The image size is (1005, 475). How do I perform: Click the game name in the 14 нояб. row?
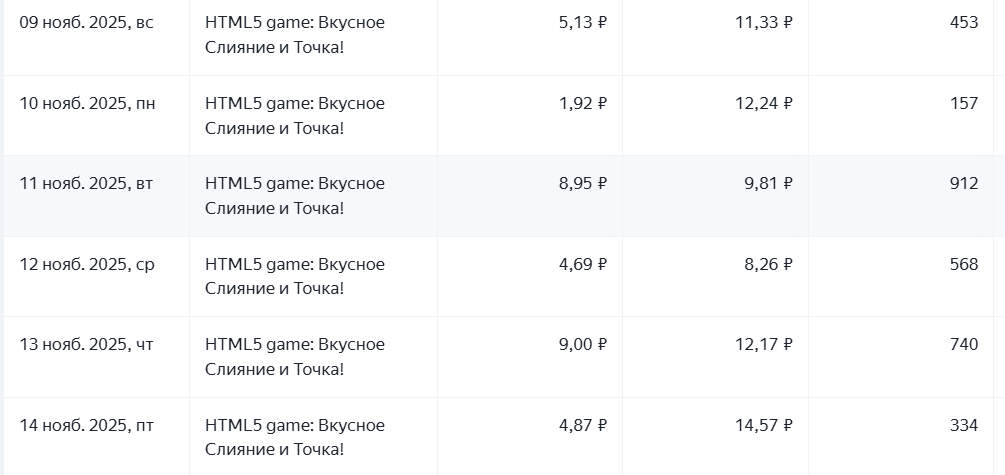click(294, 437)
